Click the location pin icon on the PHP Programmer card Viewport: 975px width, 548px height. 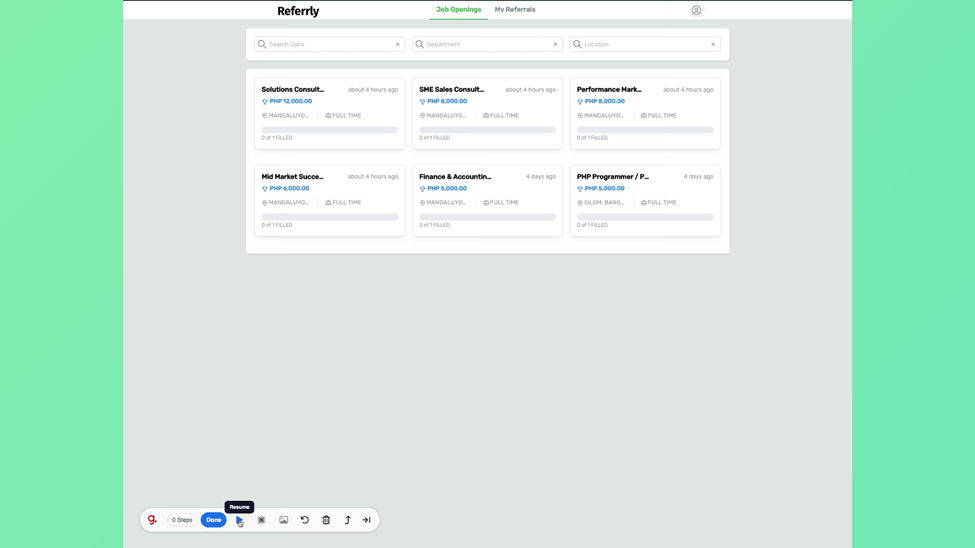coord(580,203)
